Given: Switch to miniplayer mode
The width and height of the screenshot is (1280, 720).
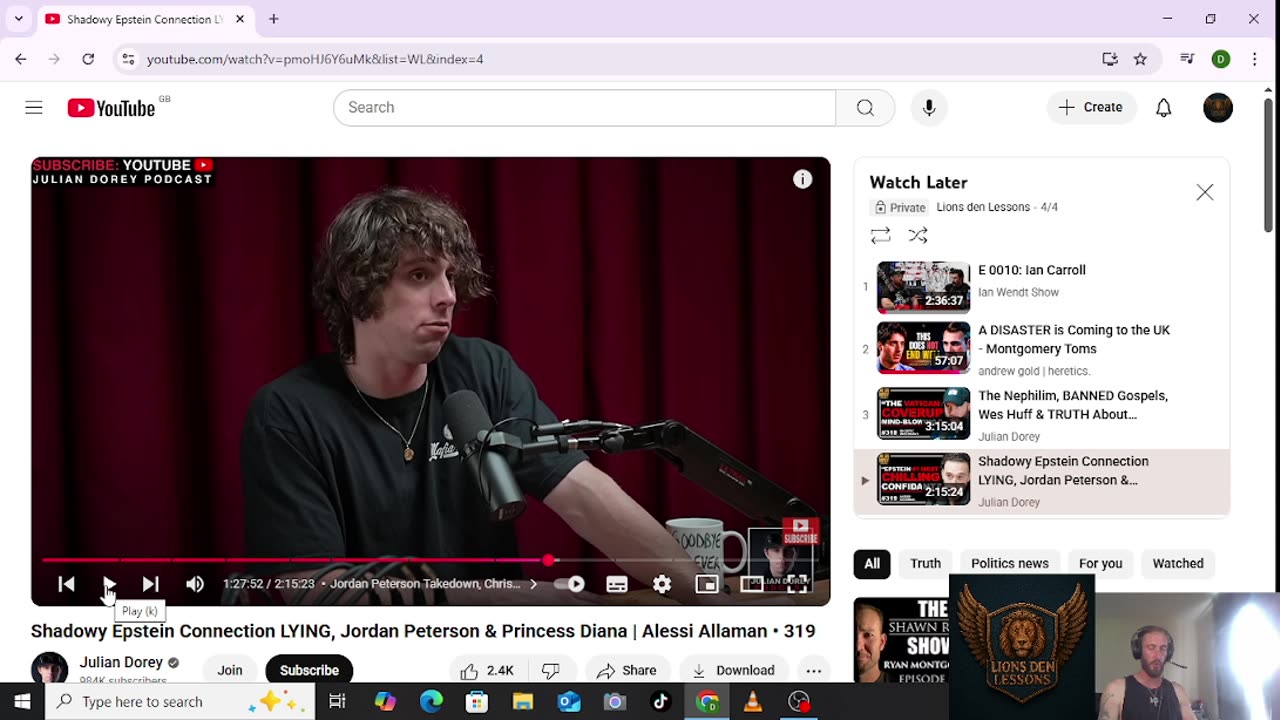Looking at the screenshot, I should (x=707, y=584).
